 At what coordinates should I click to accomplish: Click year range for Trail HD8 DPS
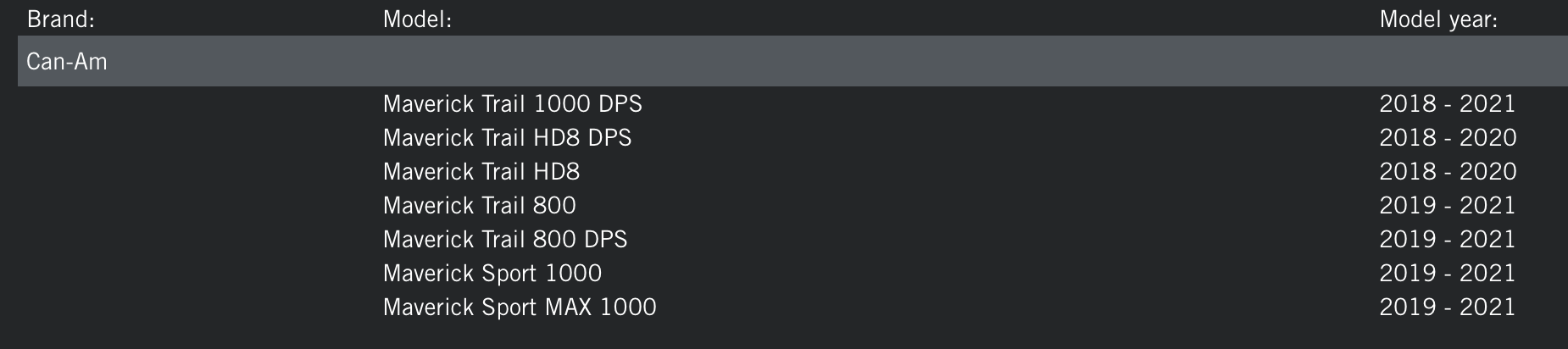[x=1448, y=137]
